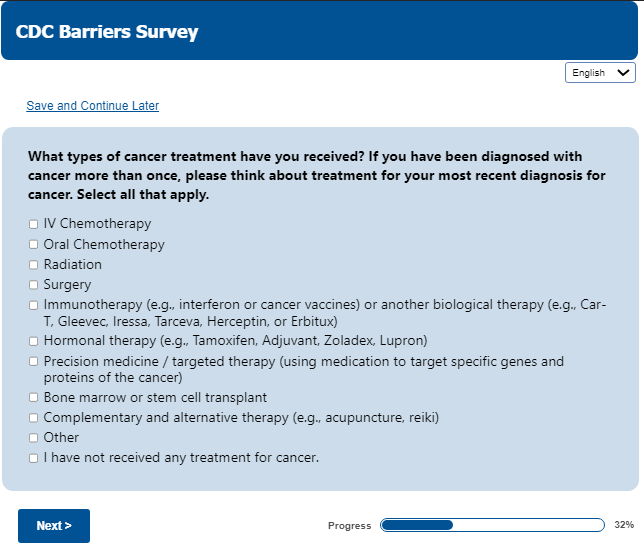Select the Other checkbox
This screenshot has width=644, height=551.
tap(33, 438)
